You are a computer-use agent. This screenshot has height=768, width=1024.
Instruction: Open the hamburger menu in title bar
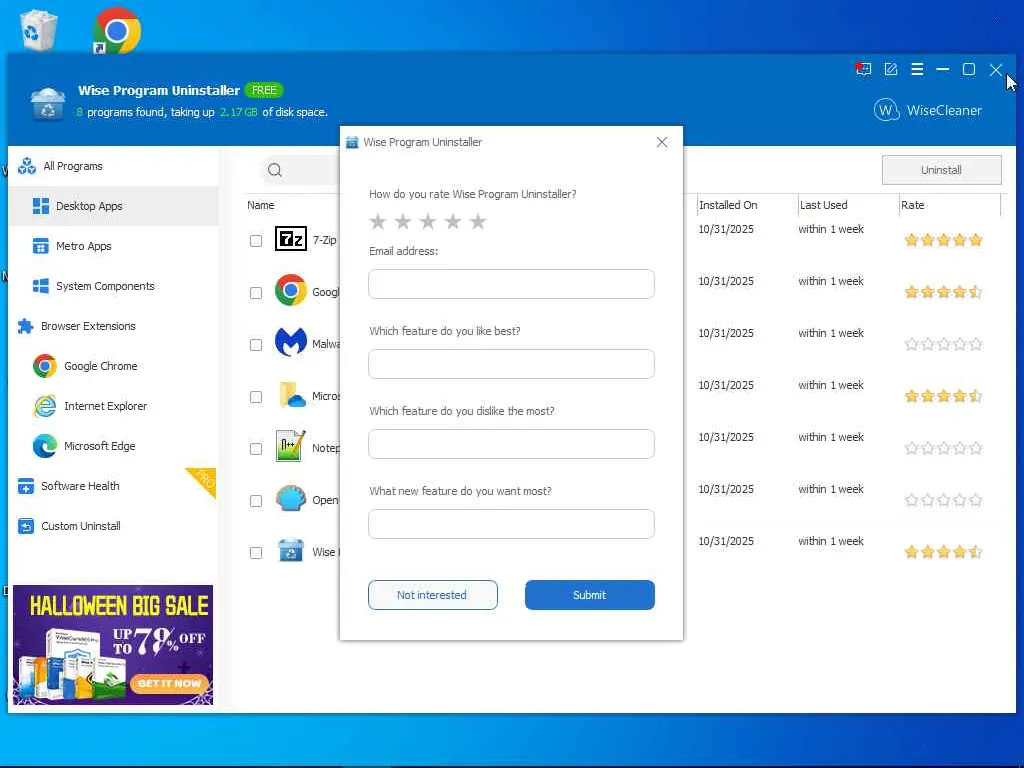coord(917,69)
